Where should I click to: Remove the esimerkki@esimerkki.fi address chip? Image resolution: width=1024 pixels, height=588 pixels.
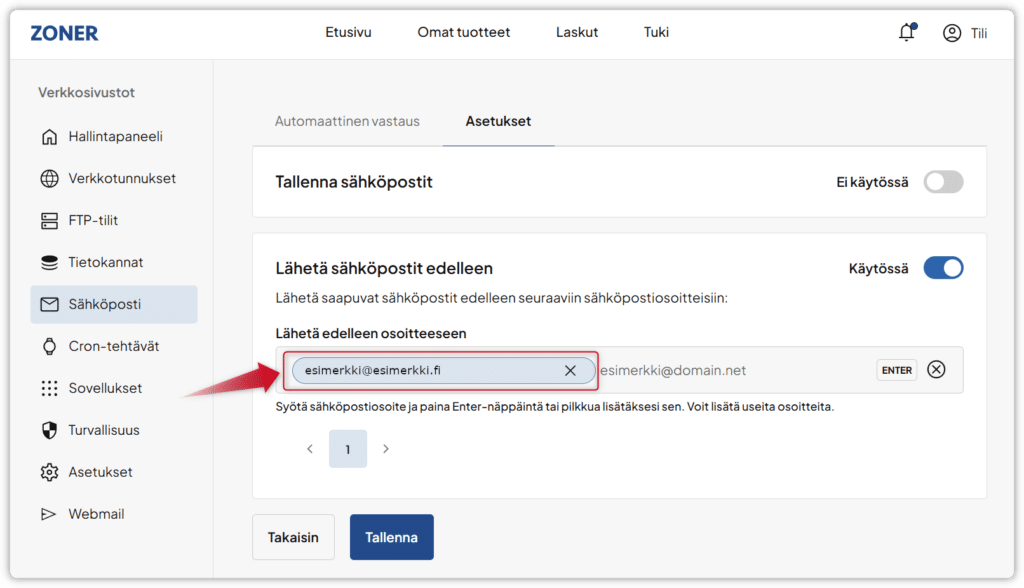tap(570, 371)
